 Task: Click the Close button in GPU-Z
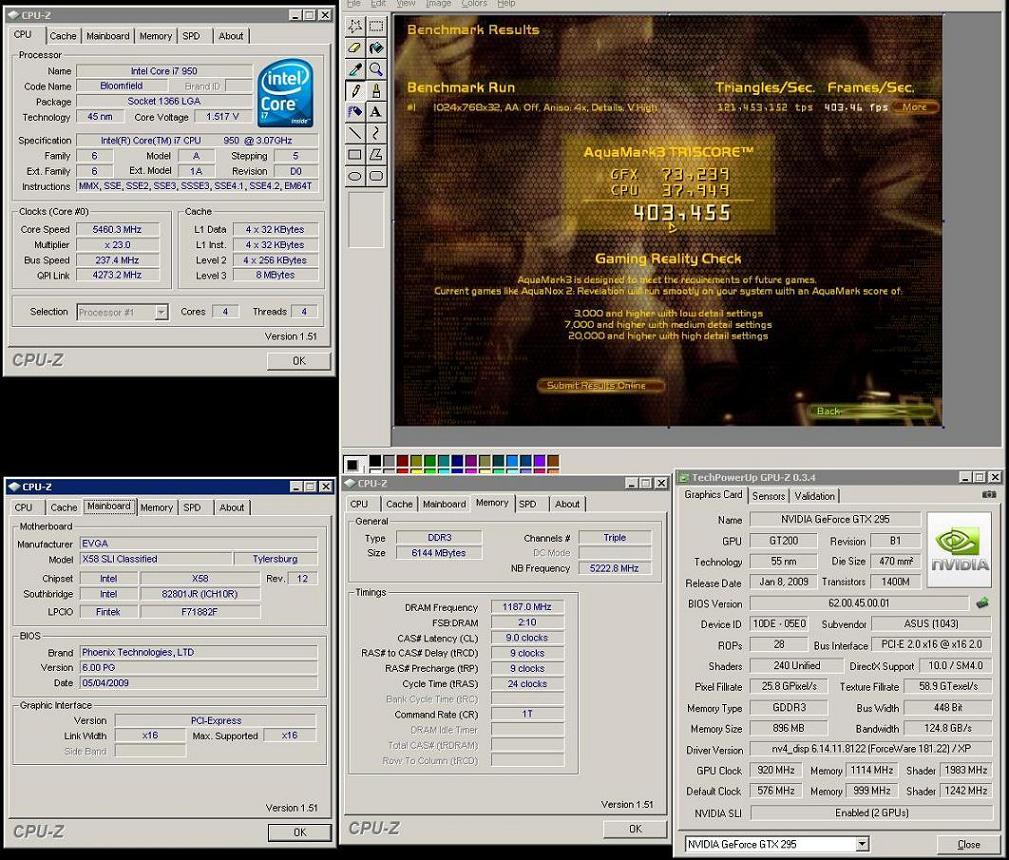coord(968,844)
